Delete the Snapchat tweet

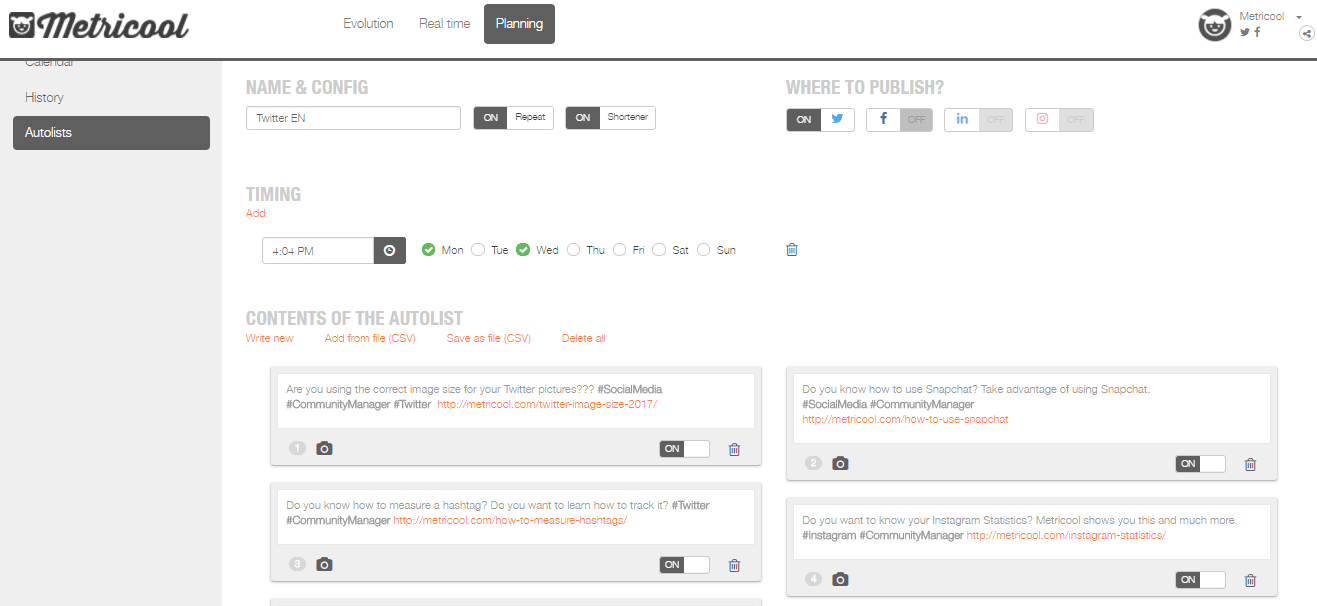coord(1250,464)
